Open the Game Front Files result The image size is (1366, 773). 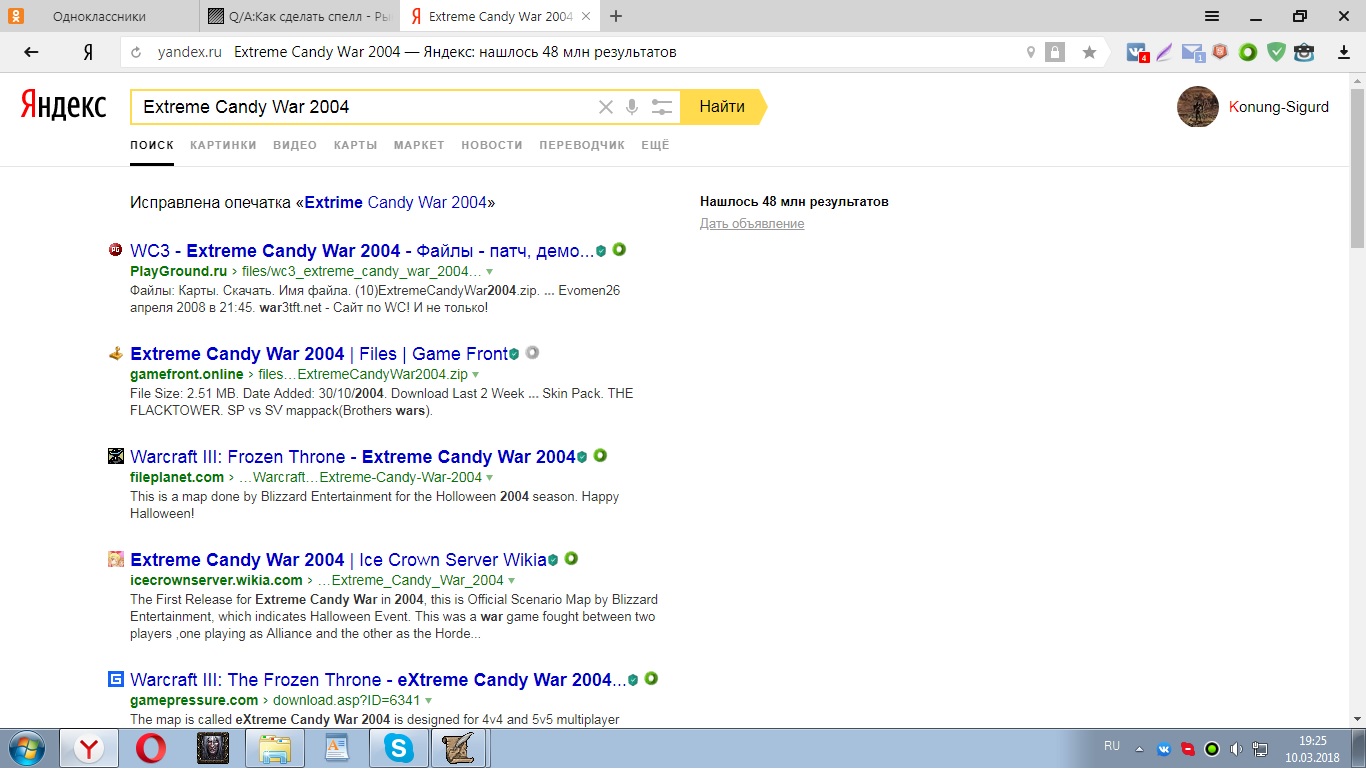coord(319,354)
